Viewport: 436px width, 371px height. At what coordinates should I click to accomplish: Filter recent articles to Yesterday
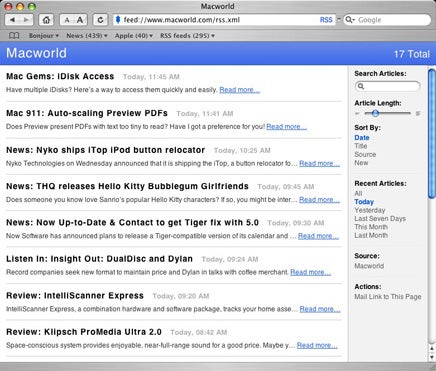pyautogui.click(x=370, y=210)
